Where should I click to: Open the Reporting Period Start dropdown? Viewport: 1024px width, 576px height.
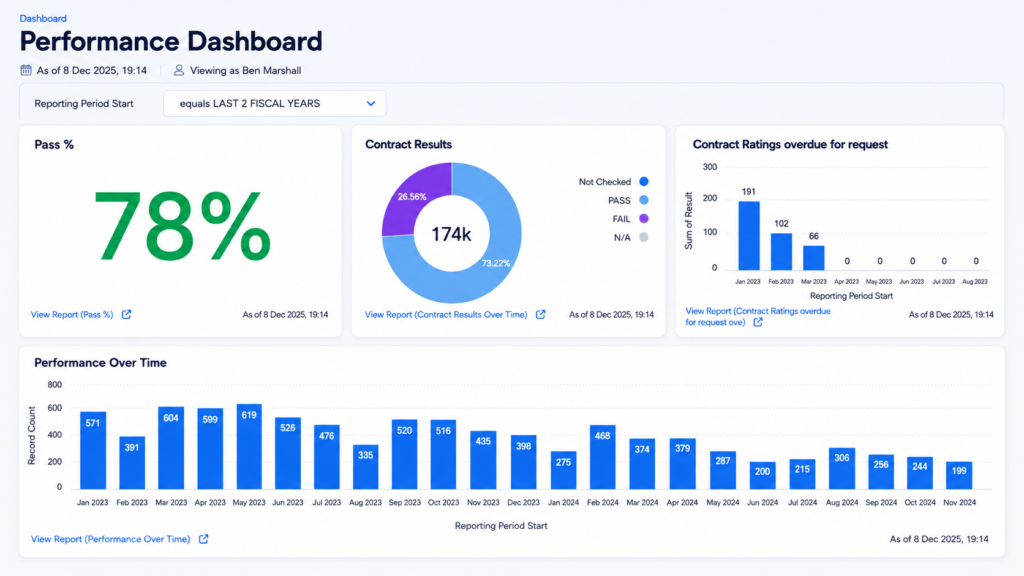click(274, 103)
